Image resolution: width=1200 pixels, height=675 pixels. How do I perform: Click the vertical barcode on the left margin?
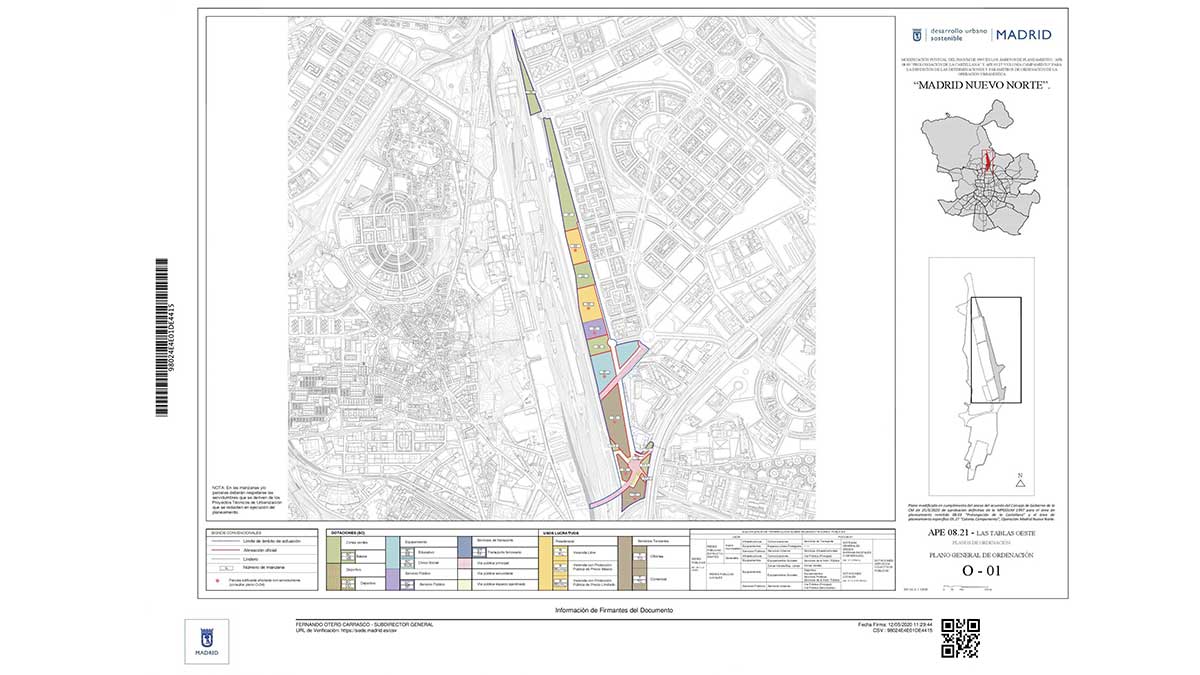tap(162, 337)
